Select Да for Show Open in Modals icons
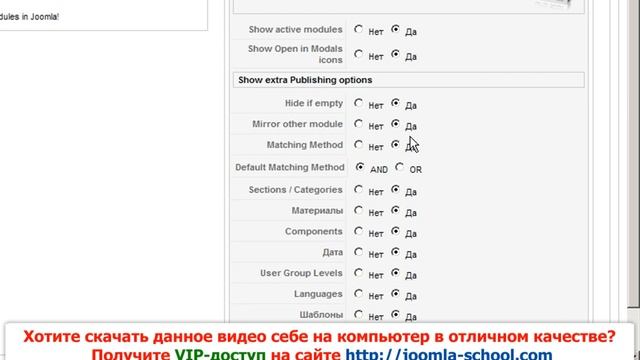Image resolution: width=640 pixels, height=360 pixels. 395,54
